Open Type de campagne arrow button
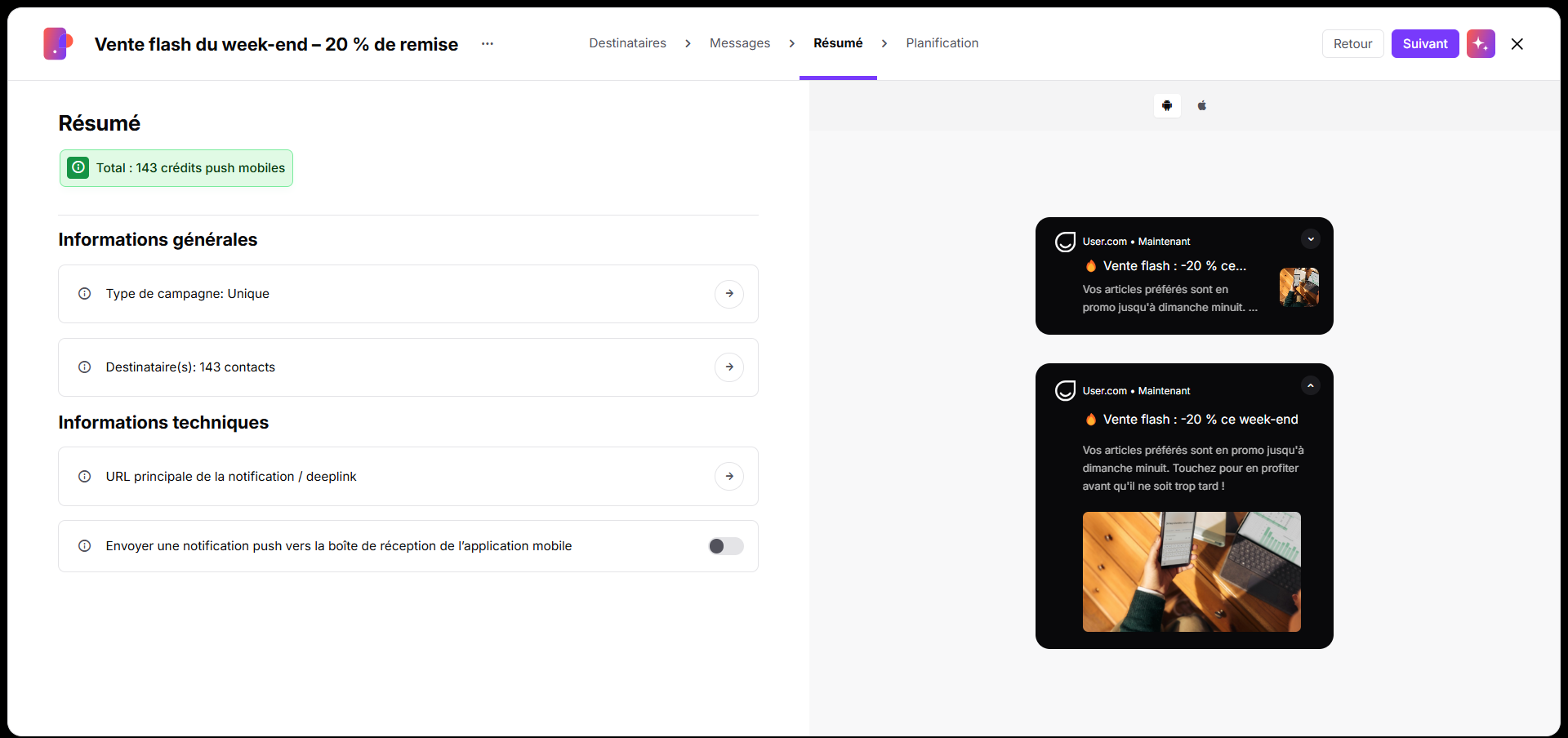1568x738 pixels. (729, 294)
